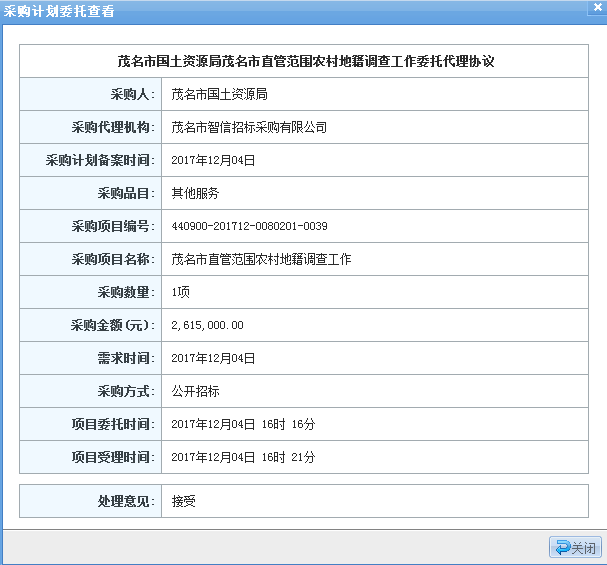Click the amount 2,615,000.00
The width and height of the screenshot is (607, 565).
(x=207, y=325)
